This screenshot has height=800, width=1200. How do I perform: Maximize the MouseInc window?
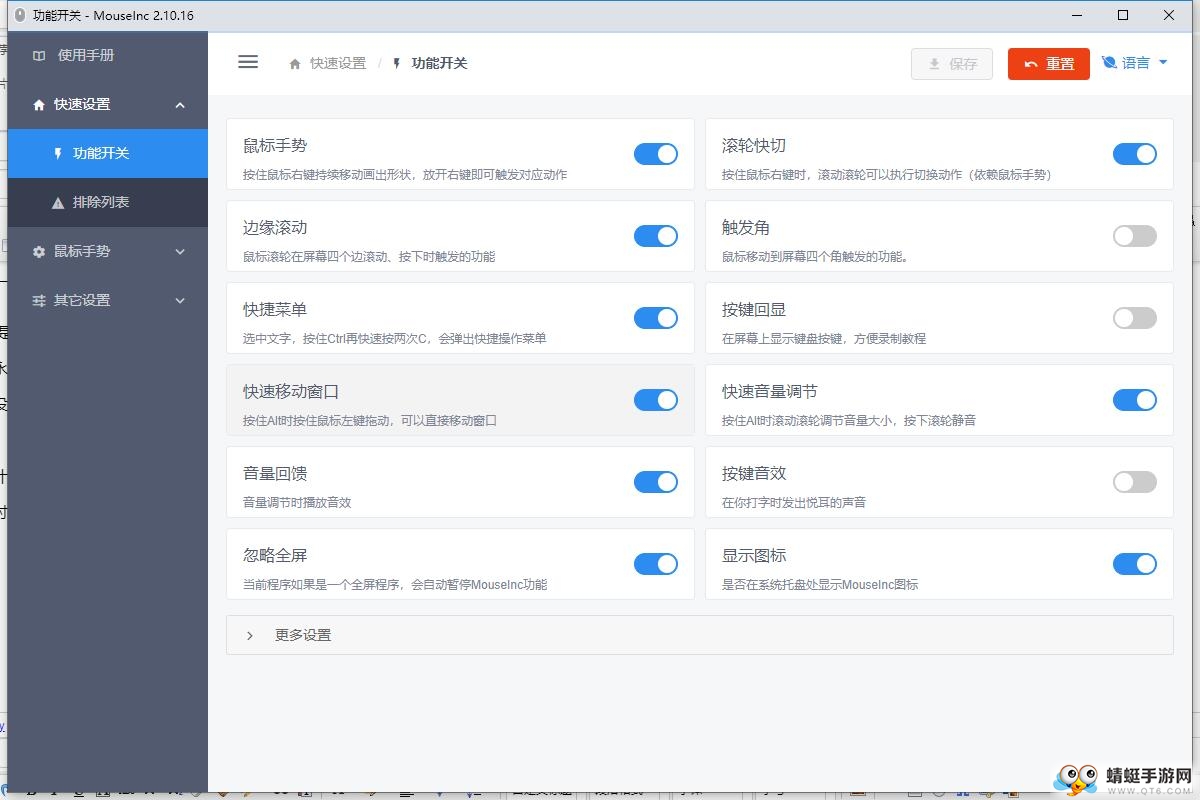(1123, 15)
